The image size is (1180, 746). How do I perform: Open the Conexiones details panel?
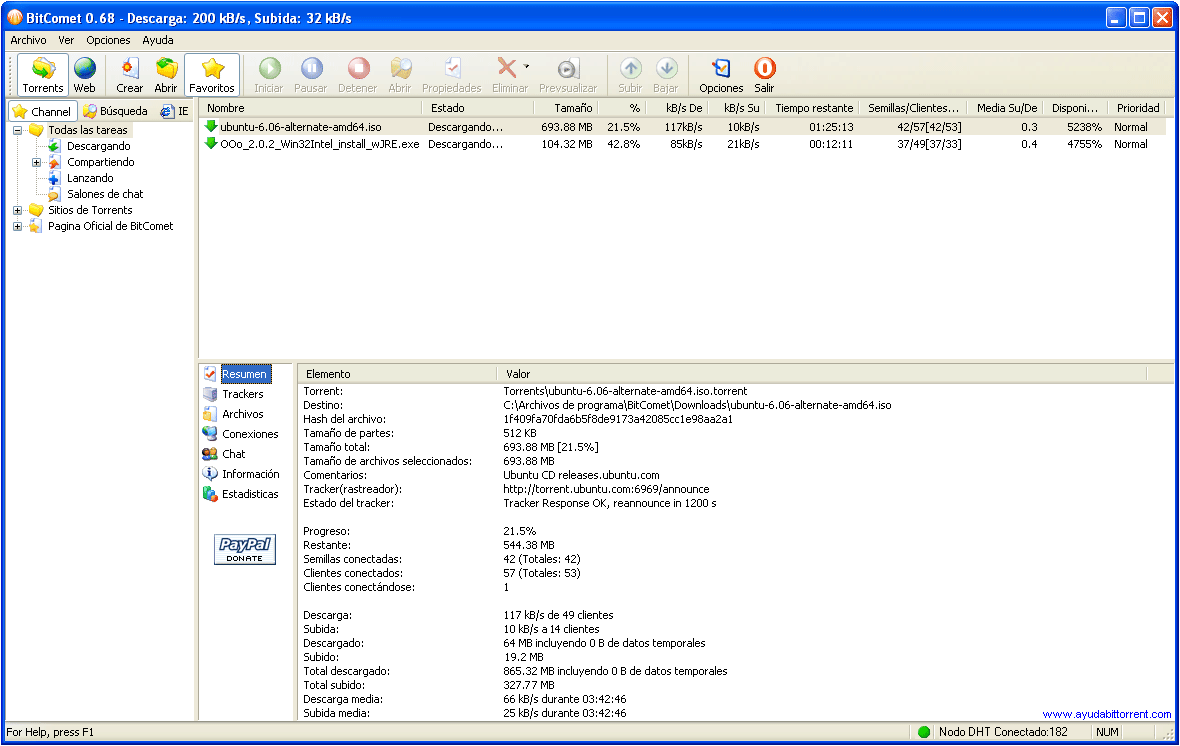click(x=250, y=434)
